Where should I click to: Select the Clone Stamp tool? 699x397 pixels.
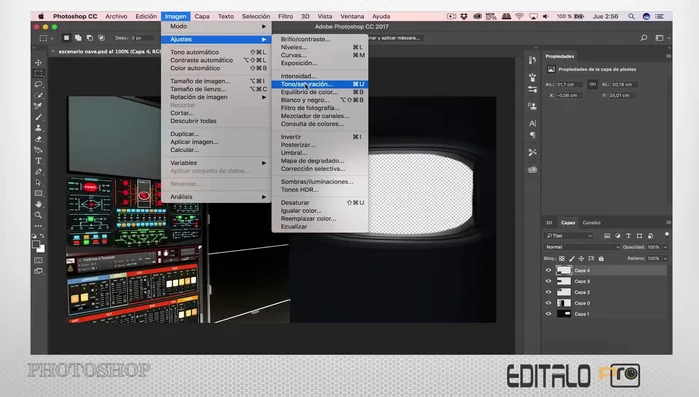38,128
